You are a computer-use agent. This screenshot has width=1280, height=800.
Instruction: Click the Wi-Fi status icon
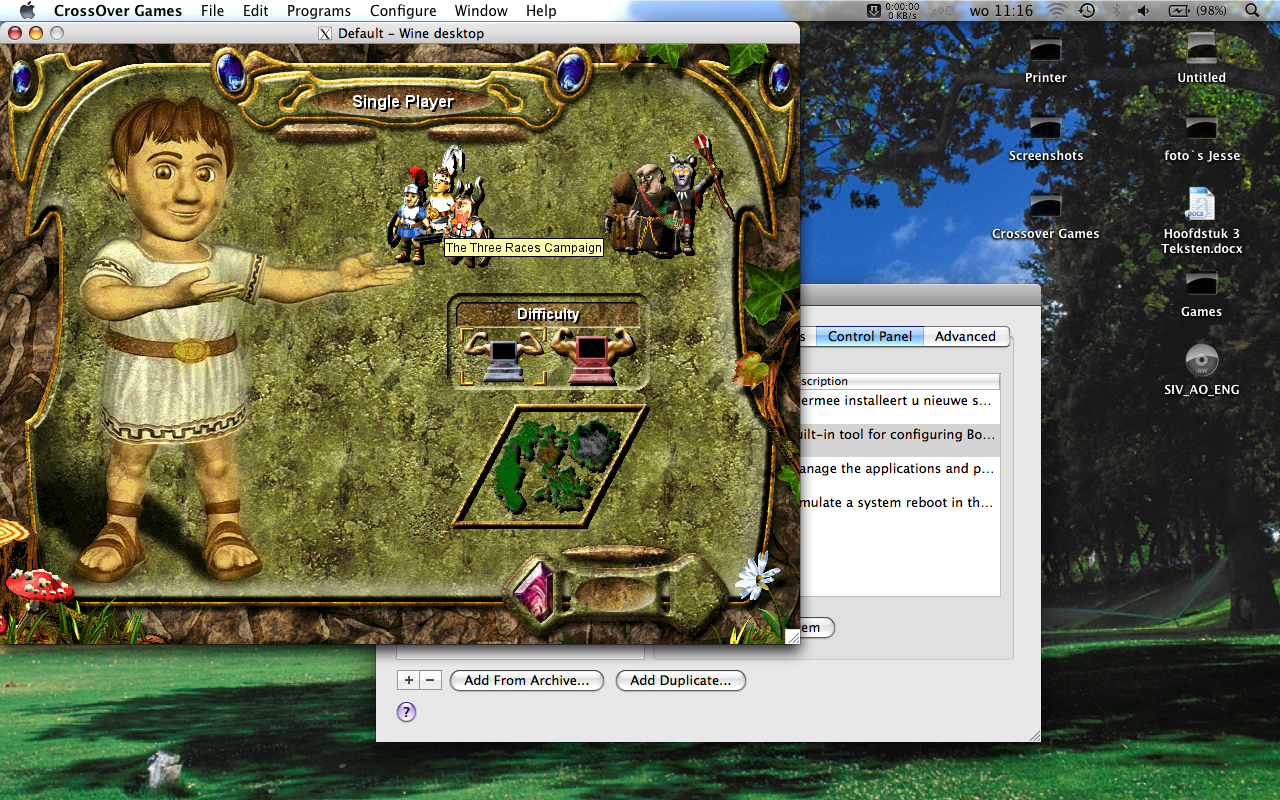[x=1058, y=11]
